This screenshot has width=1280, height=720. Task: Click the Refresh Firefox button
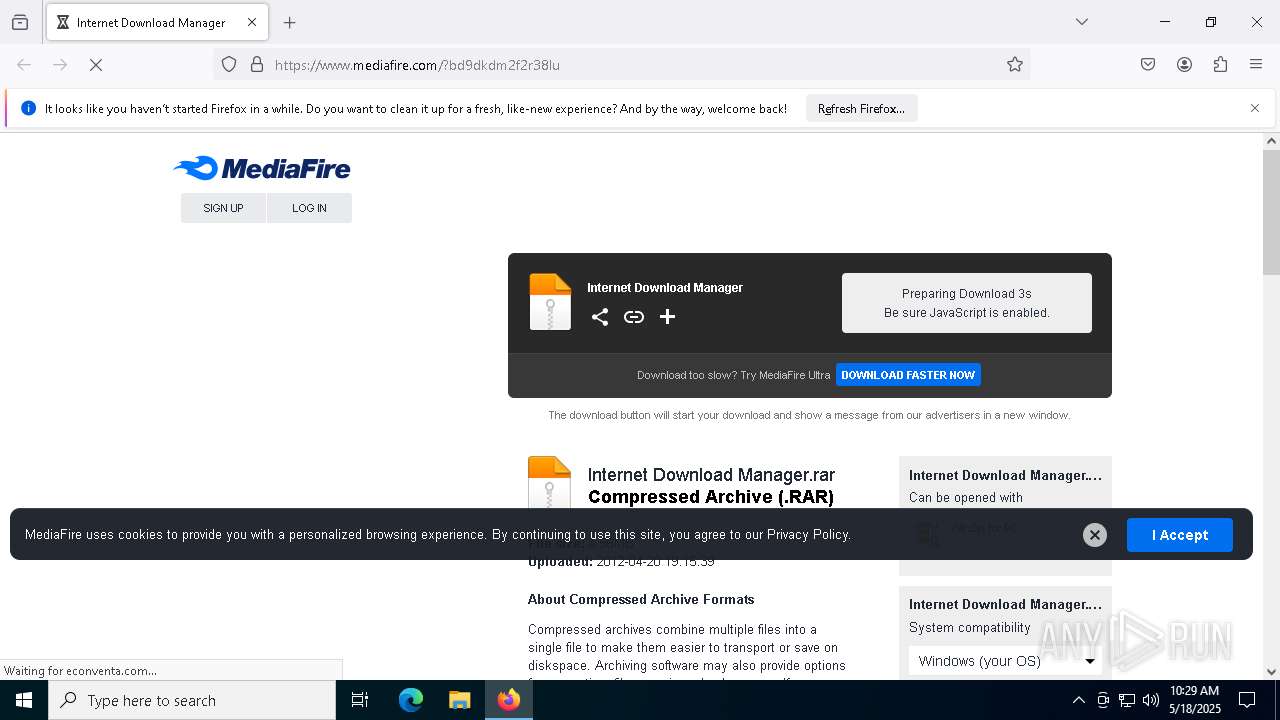point(861,109)
